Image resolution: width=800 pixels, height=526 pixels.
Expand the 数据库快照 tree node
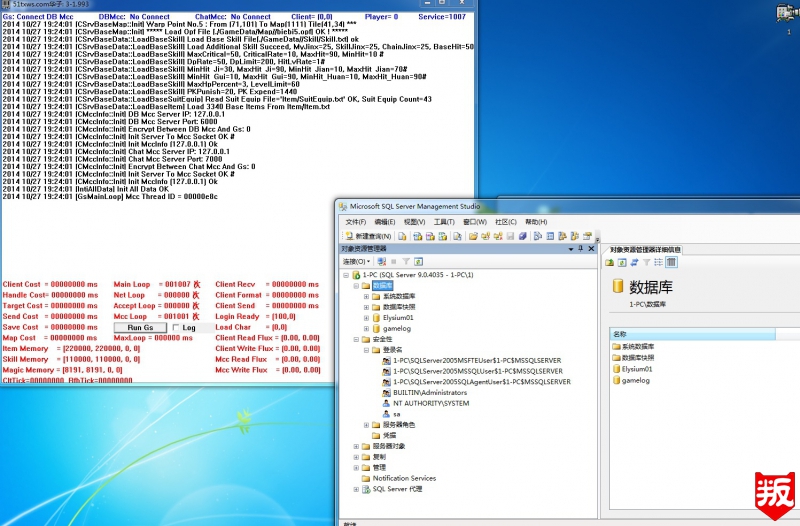366,307
